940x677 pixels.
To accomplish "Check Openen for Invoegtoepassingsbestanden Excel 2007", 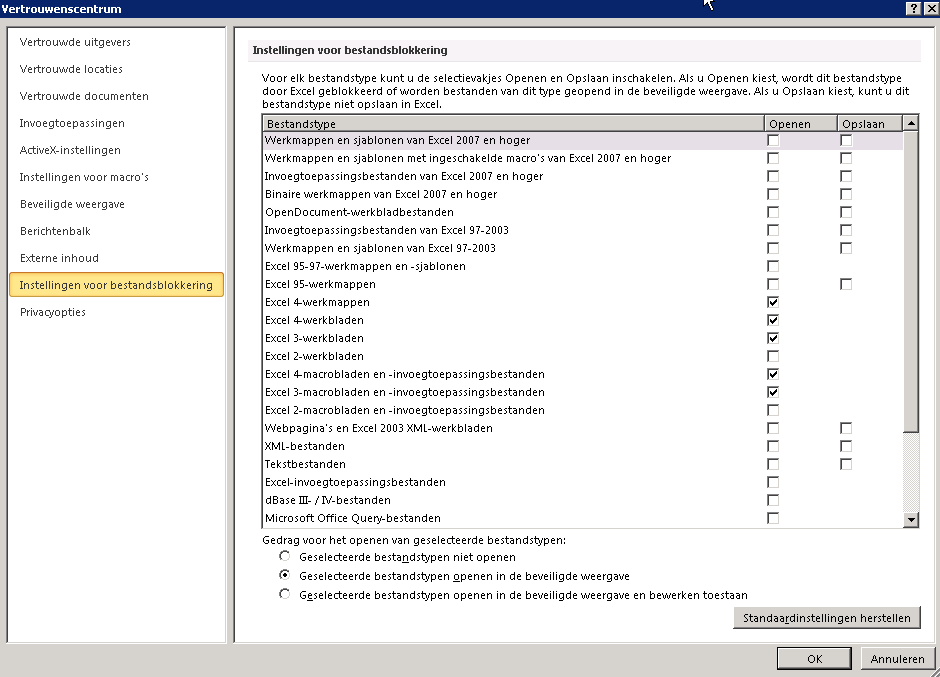I will 773,176.
